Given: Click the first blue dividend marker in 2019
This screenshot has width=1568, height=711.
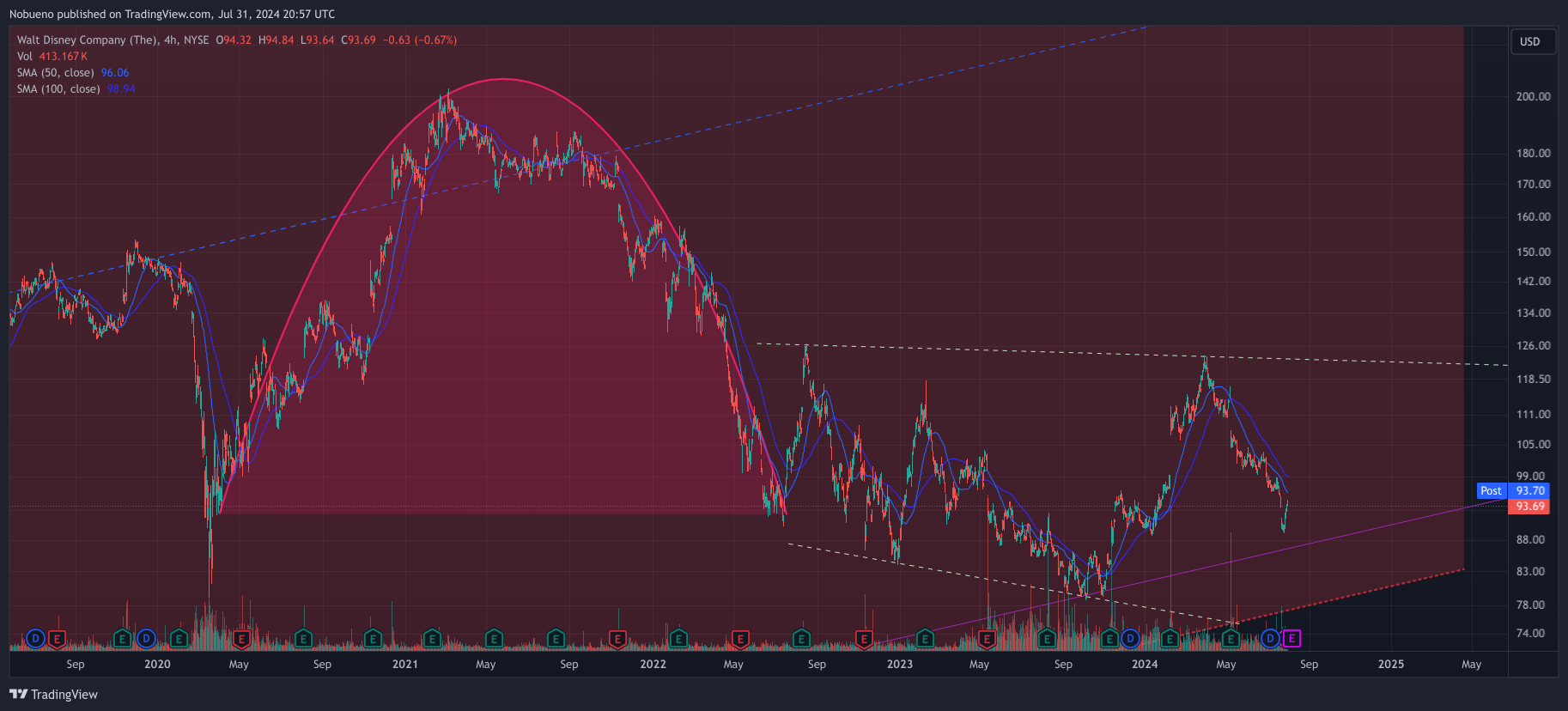Looking at the screenshot, I should pos(35,638).
